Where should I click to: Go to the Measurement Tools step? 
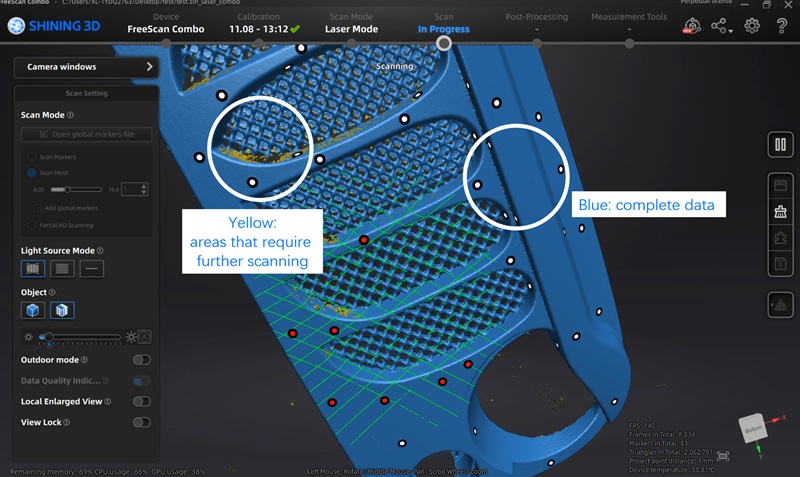pos(629,23)
